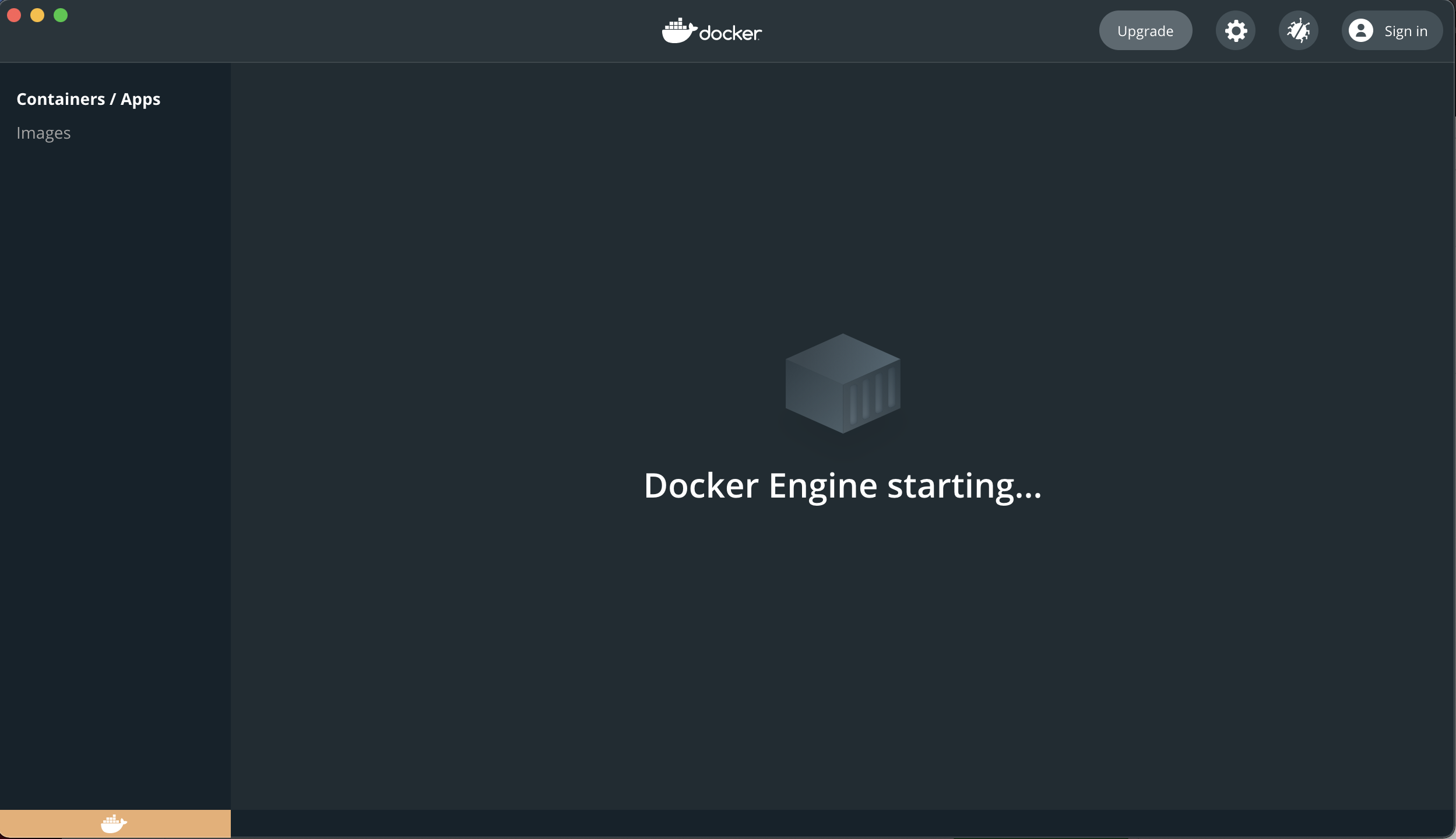The height and width of the screenshot is (839, 1456).
Task: Click the user avatar icon
Action: click(x=1360, y=31)
